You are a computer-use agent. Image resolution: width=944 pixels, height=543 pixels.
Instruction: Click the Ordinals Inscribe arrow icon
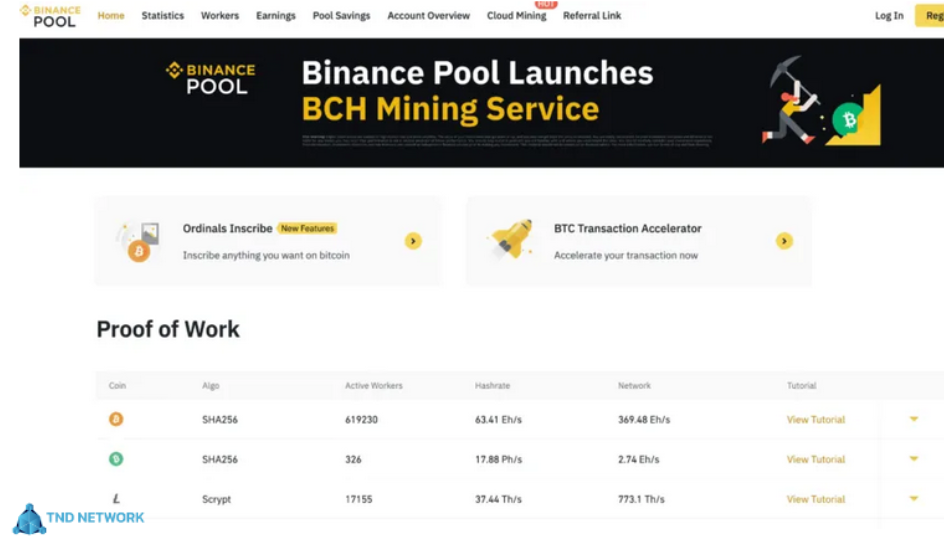click(x=413, y=241)
